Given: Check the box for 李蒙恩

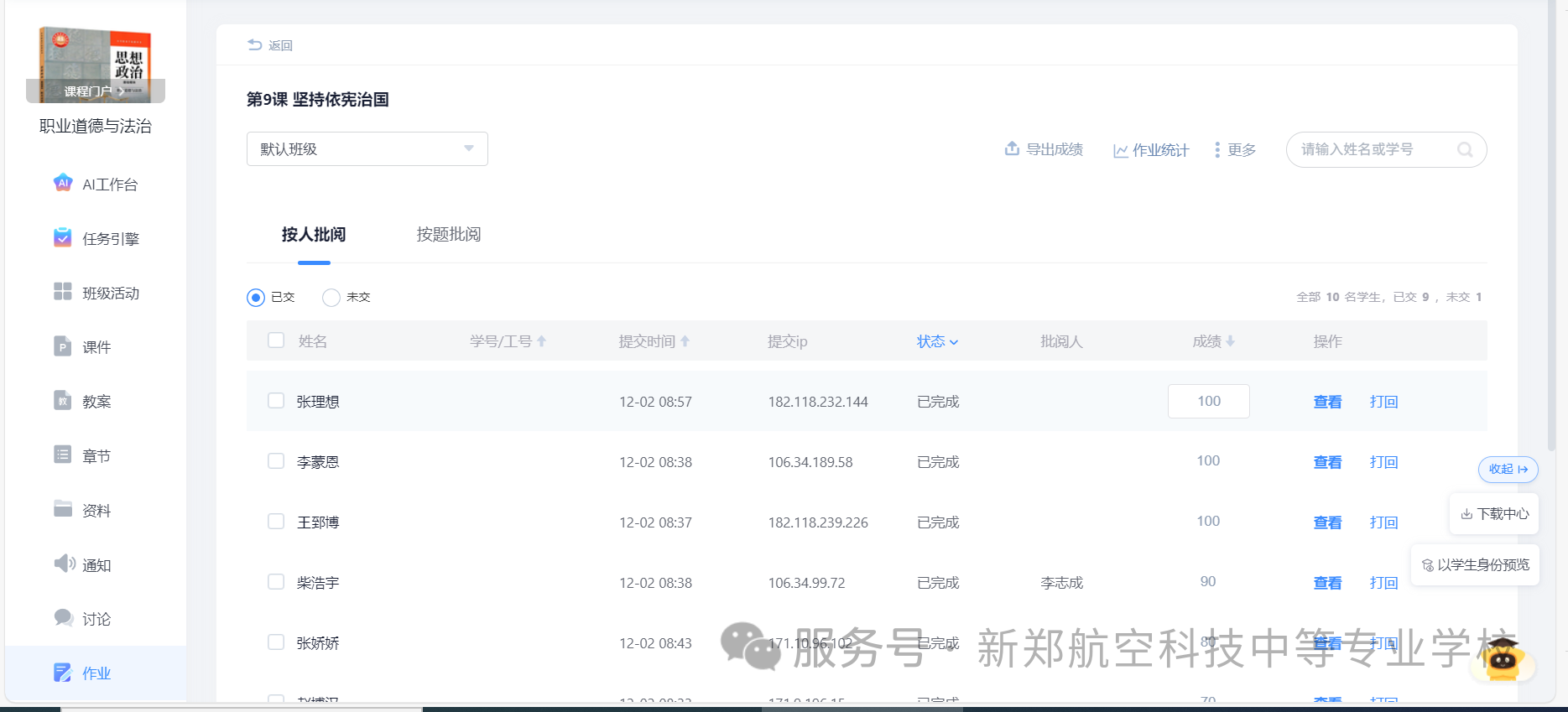Looking at the screenshot, I should [276, 460].
